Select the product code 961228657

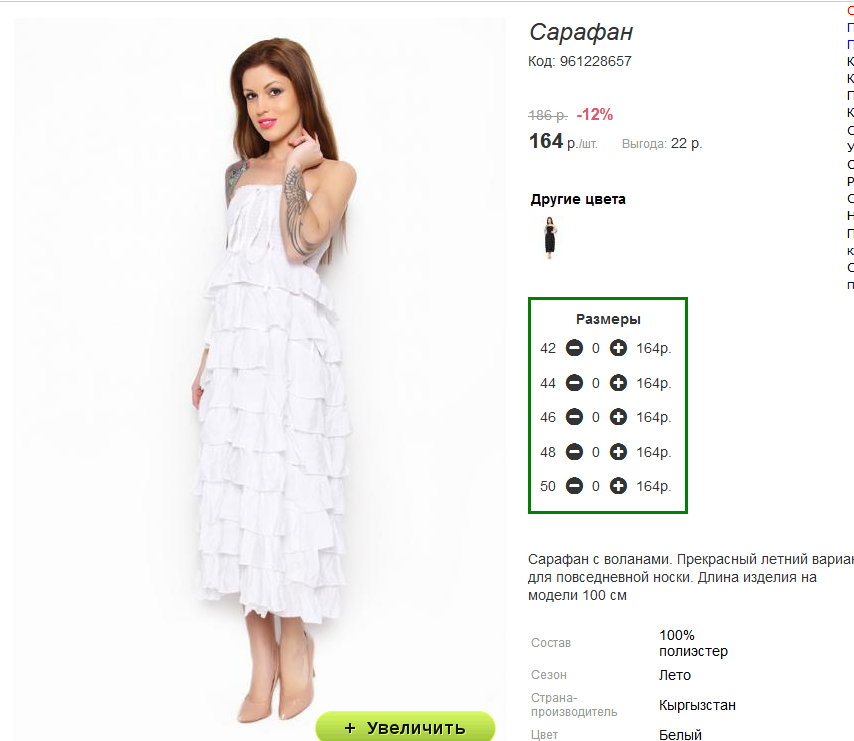click(595, 61)
